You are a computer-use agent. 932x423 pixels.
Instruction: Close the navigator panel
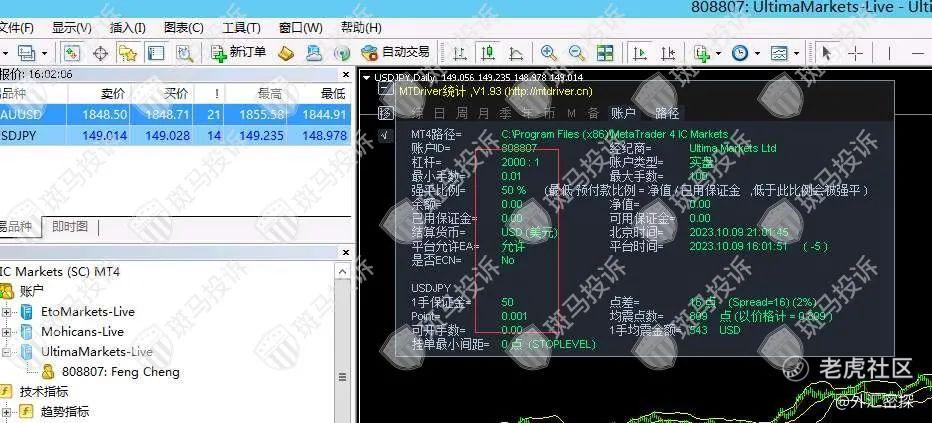346,252
